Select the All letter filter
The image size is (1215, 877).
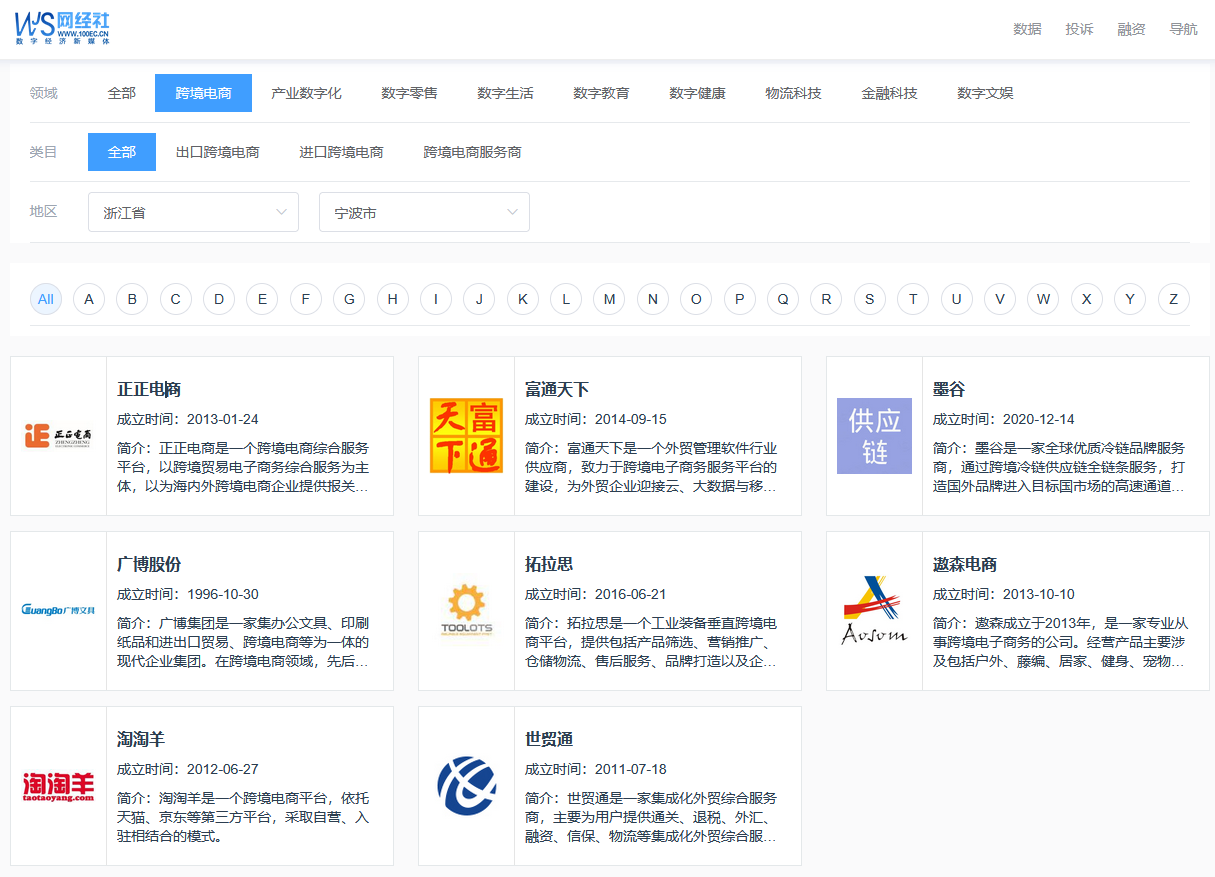46,299
